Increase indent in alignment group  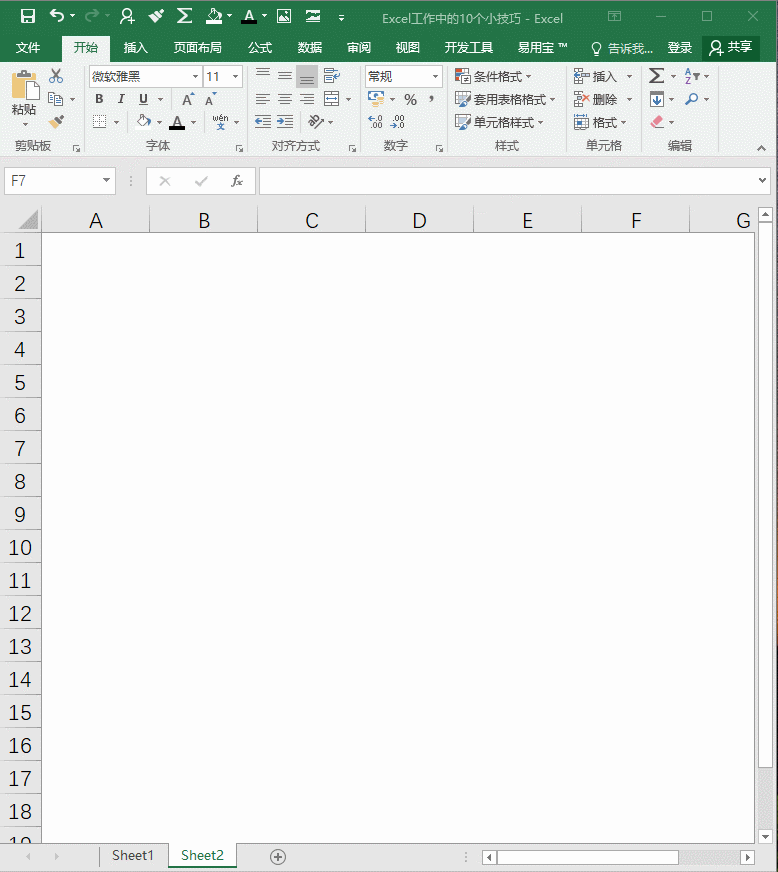tap(285, 121)
